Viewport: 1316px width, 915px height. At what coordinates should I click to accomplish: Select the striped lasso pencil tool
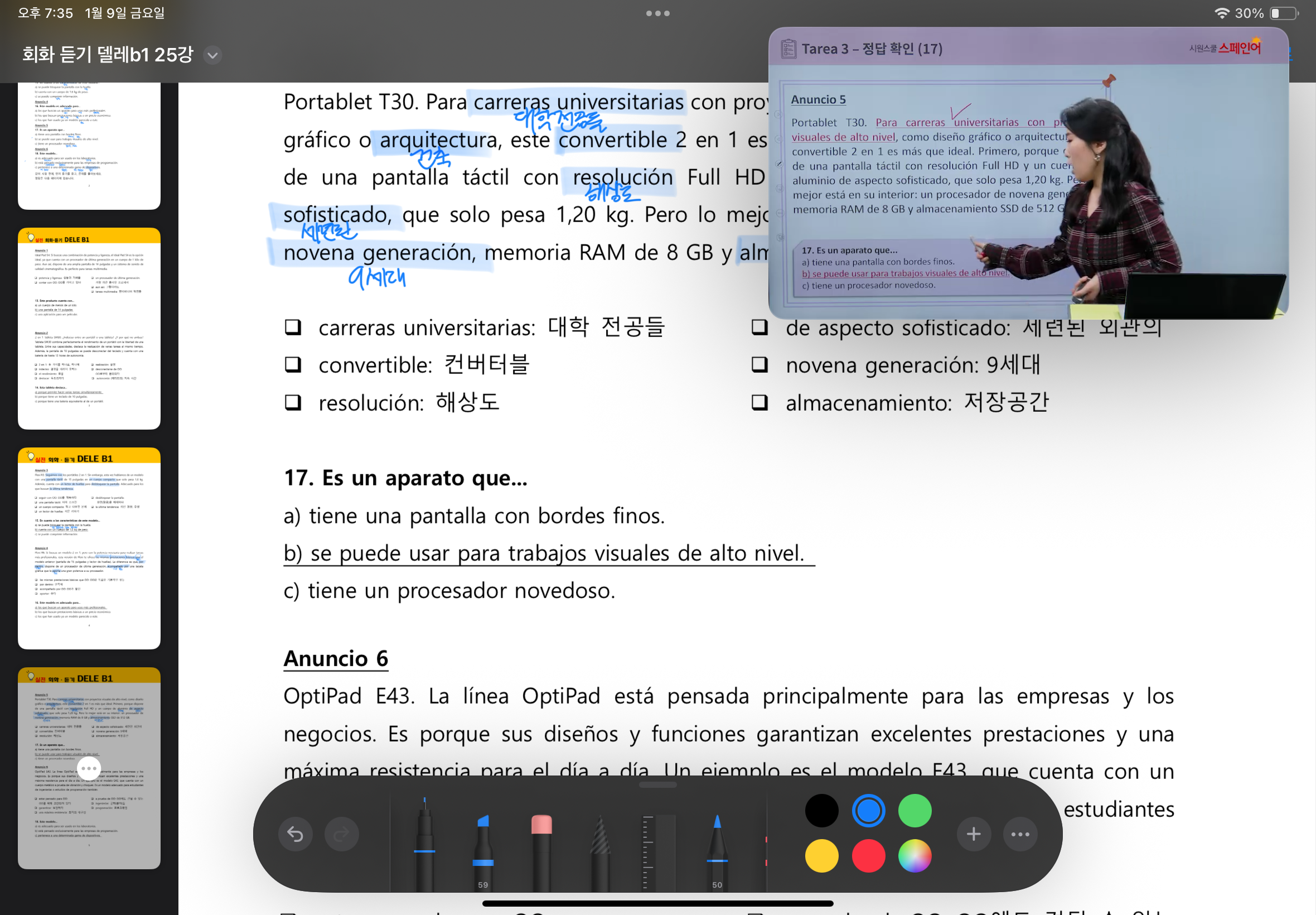(x=600, y=851)
